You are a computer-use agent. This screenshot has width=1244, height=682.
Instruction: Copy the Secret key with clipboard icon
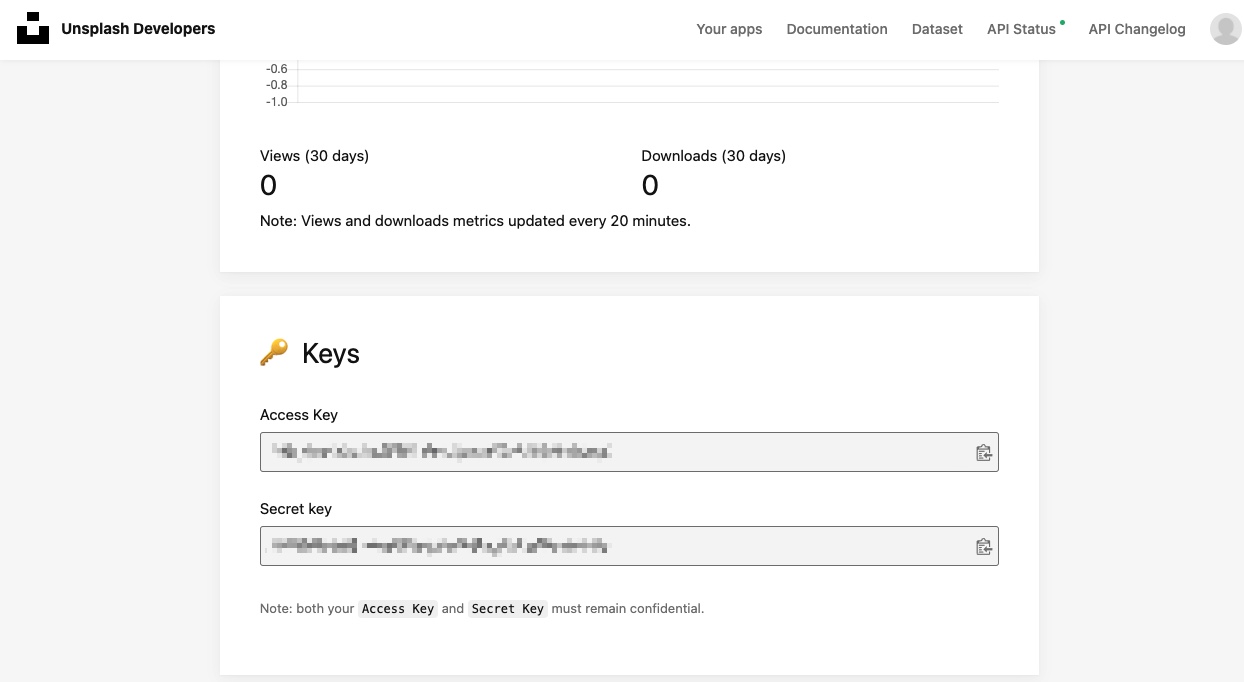983,547
